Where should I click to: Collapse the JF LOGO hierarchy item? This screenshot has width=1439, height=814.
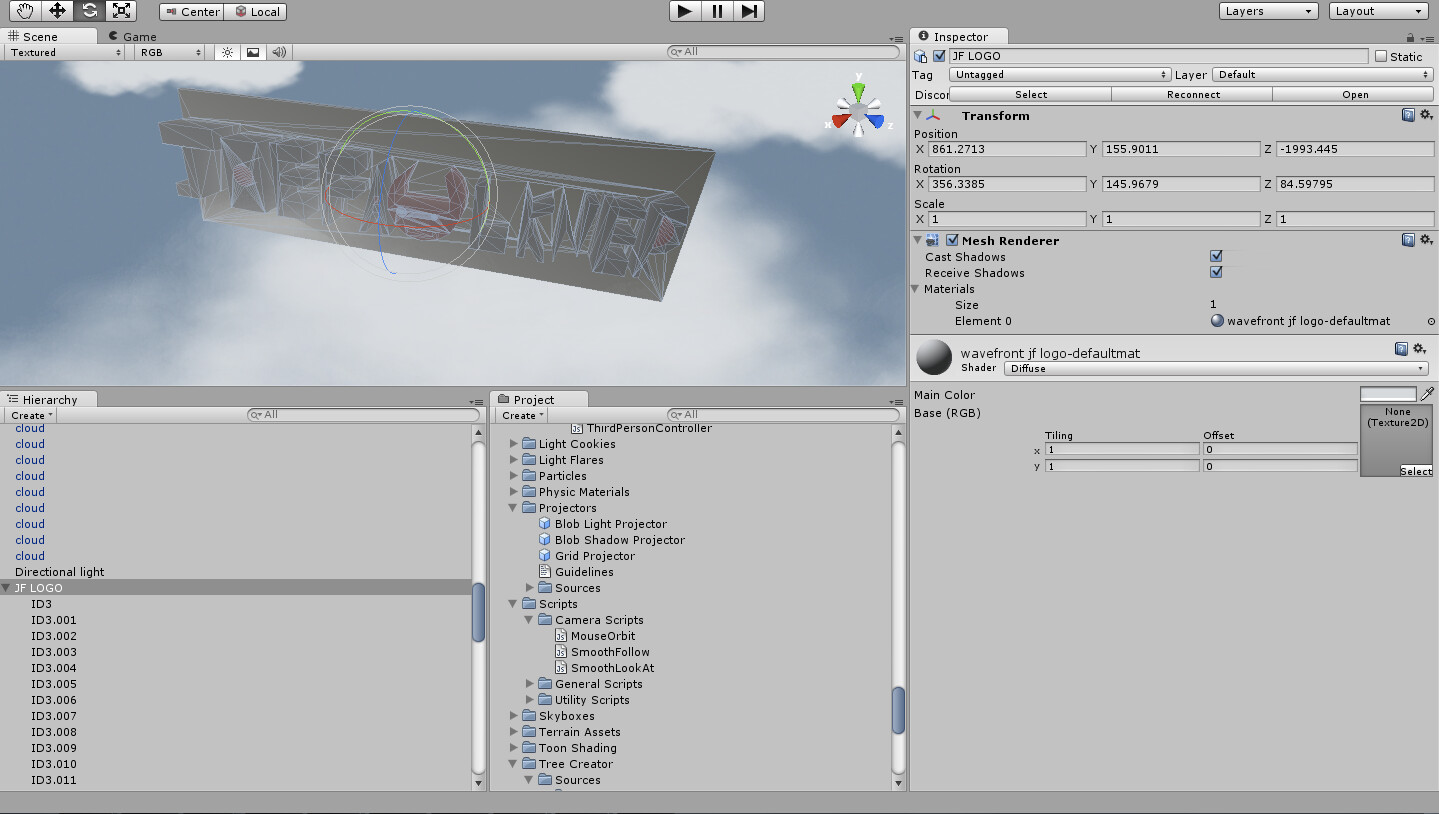(x=8, y=588)
